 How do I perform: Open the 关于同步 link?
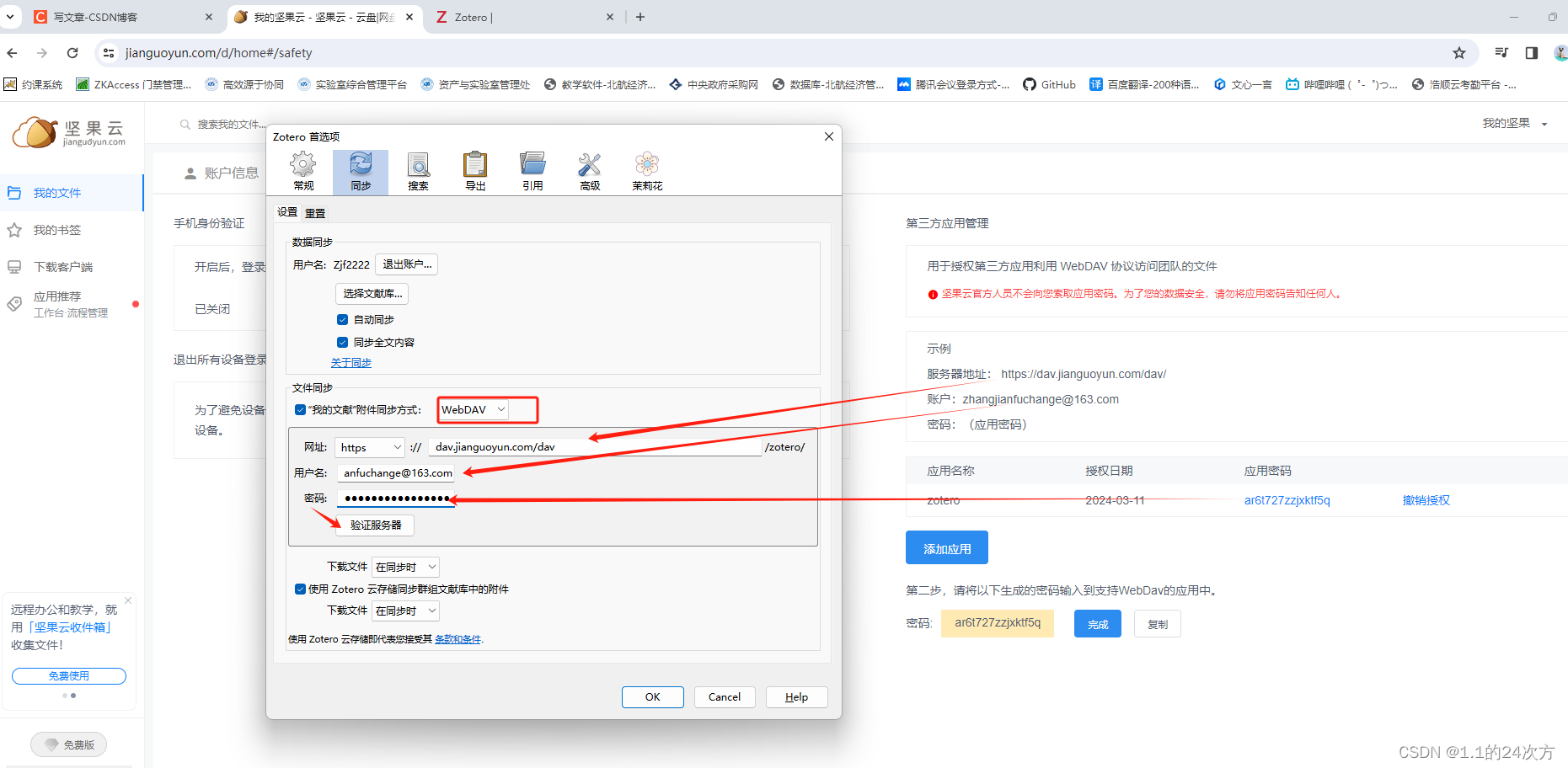[351, 363]
